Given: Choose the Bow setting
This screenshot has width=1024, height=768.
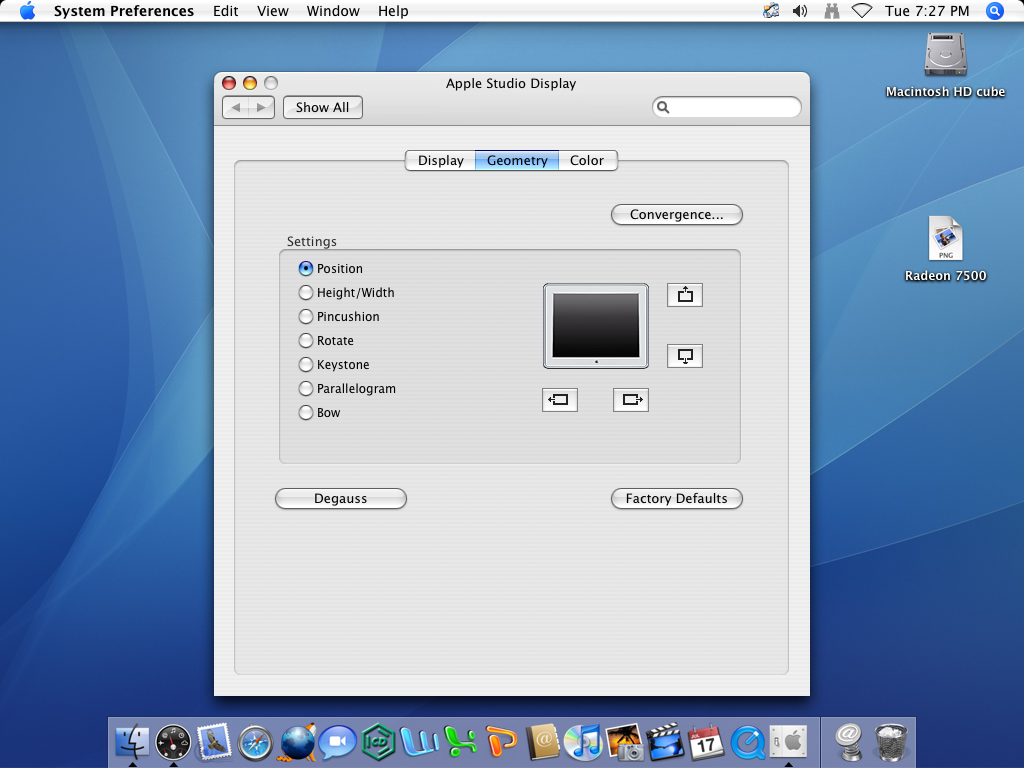Looking at the screenshot, I should (x=306, y=413).
